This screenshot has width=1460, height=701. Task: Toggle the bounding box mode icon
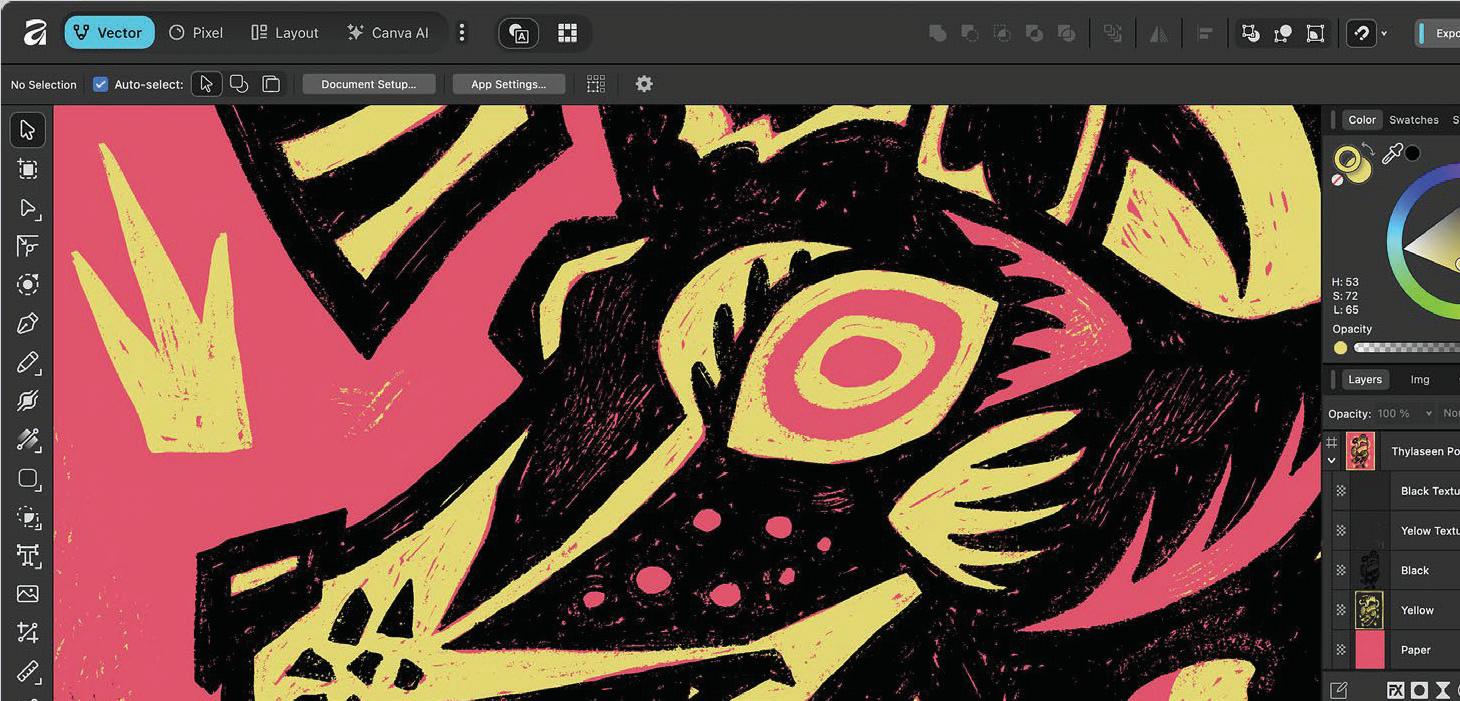[x=1316, y=33]
